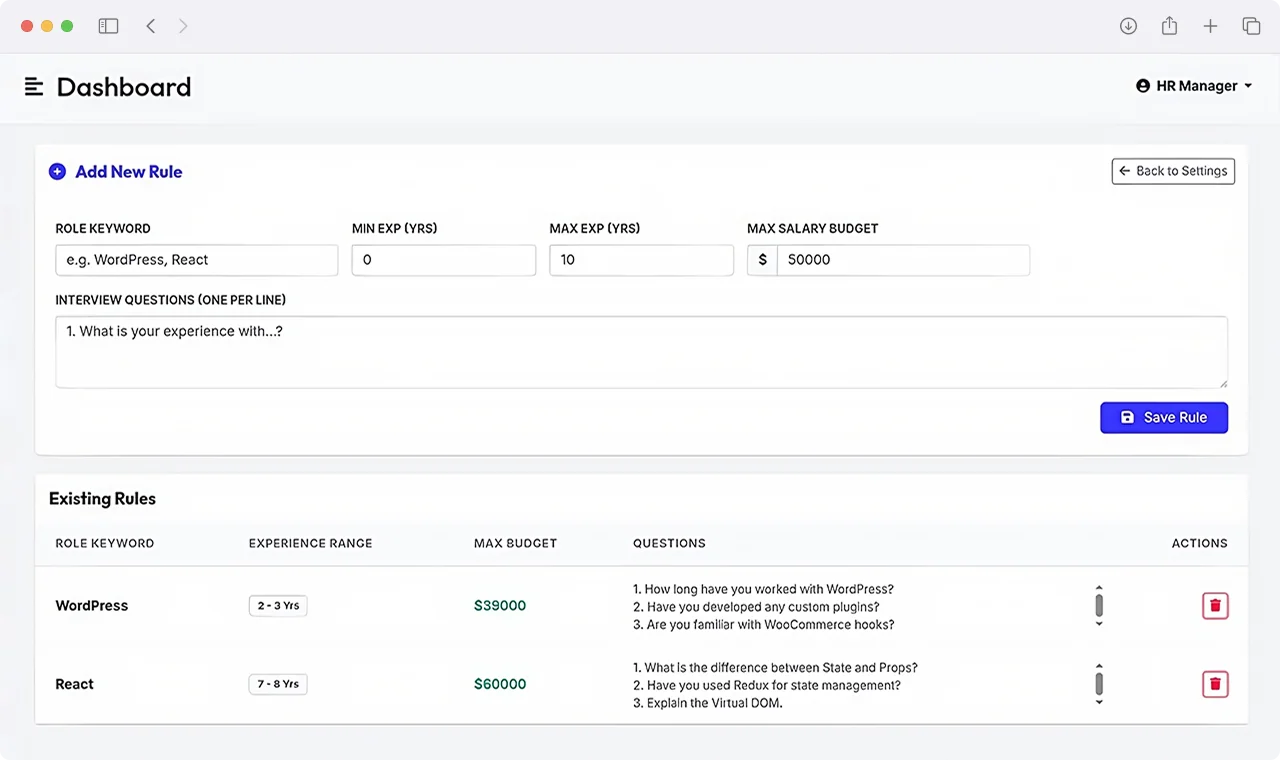Select the WordPress role keyword cell
The width and height of the screenshot is (1280, 760).
coord(92,605)
